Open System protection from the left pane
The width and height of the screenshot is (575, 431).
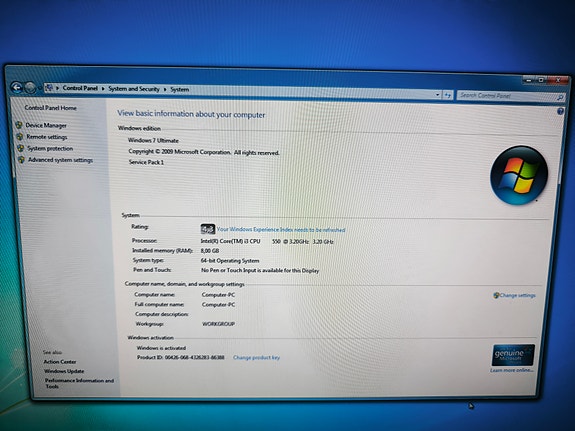[50, 149]
